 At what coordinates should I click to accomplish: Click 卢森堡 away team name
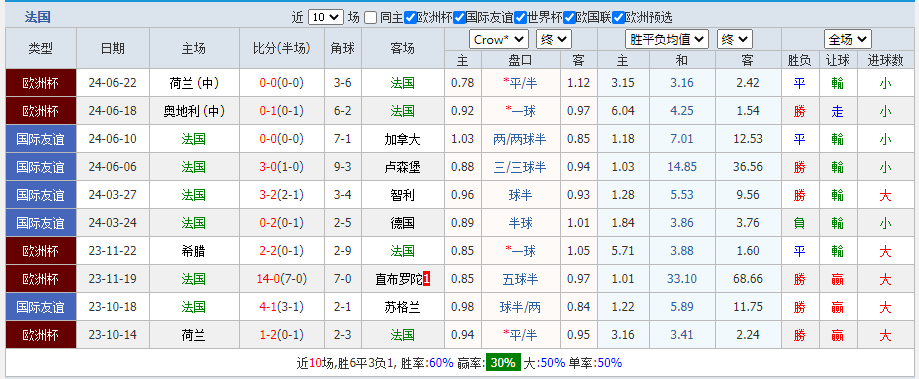[403, 167]
